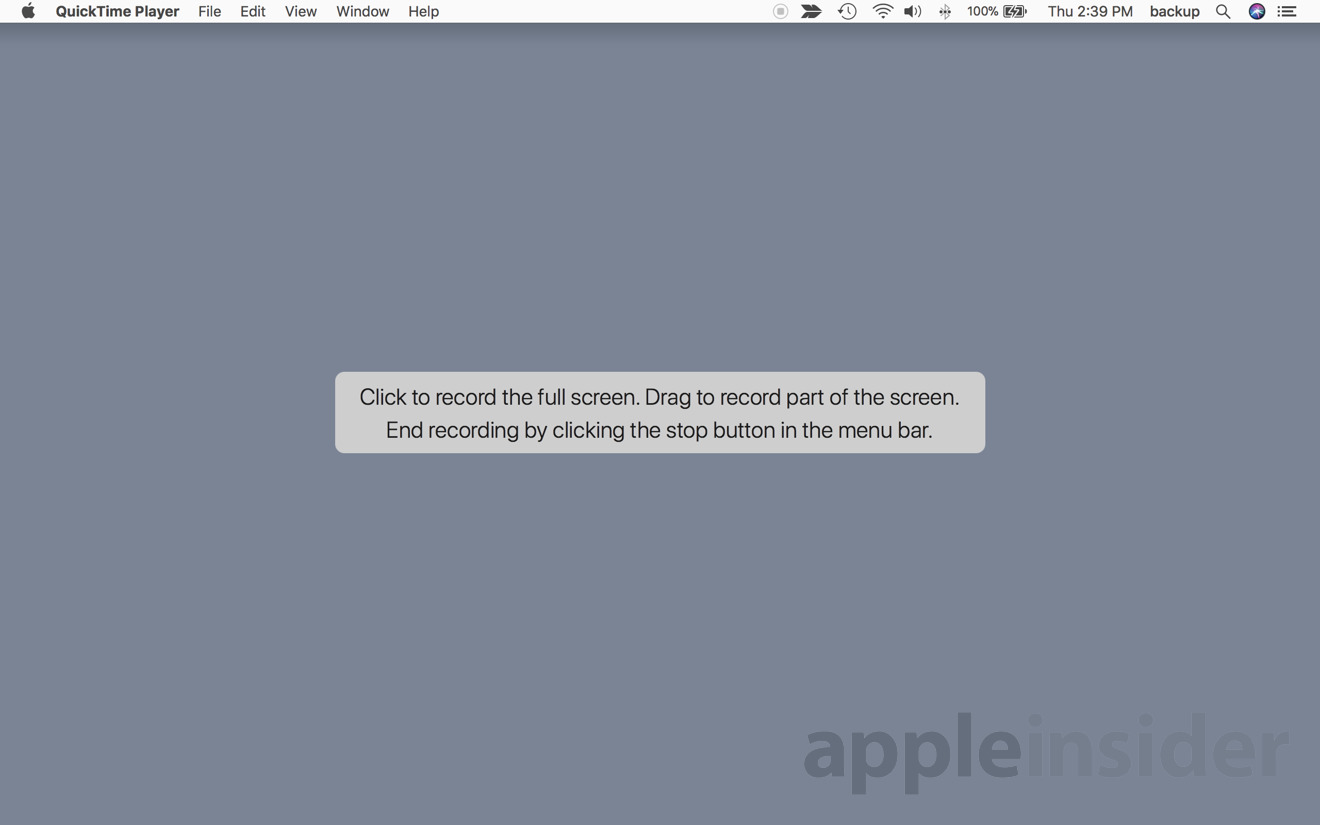
Task: Open the File menu
Action: [x=209, y=11]
